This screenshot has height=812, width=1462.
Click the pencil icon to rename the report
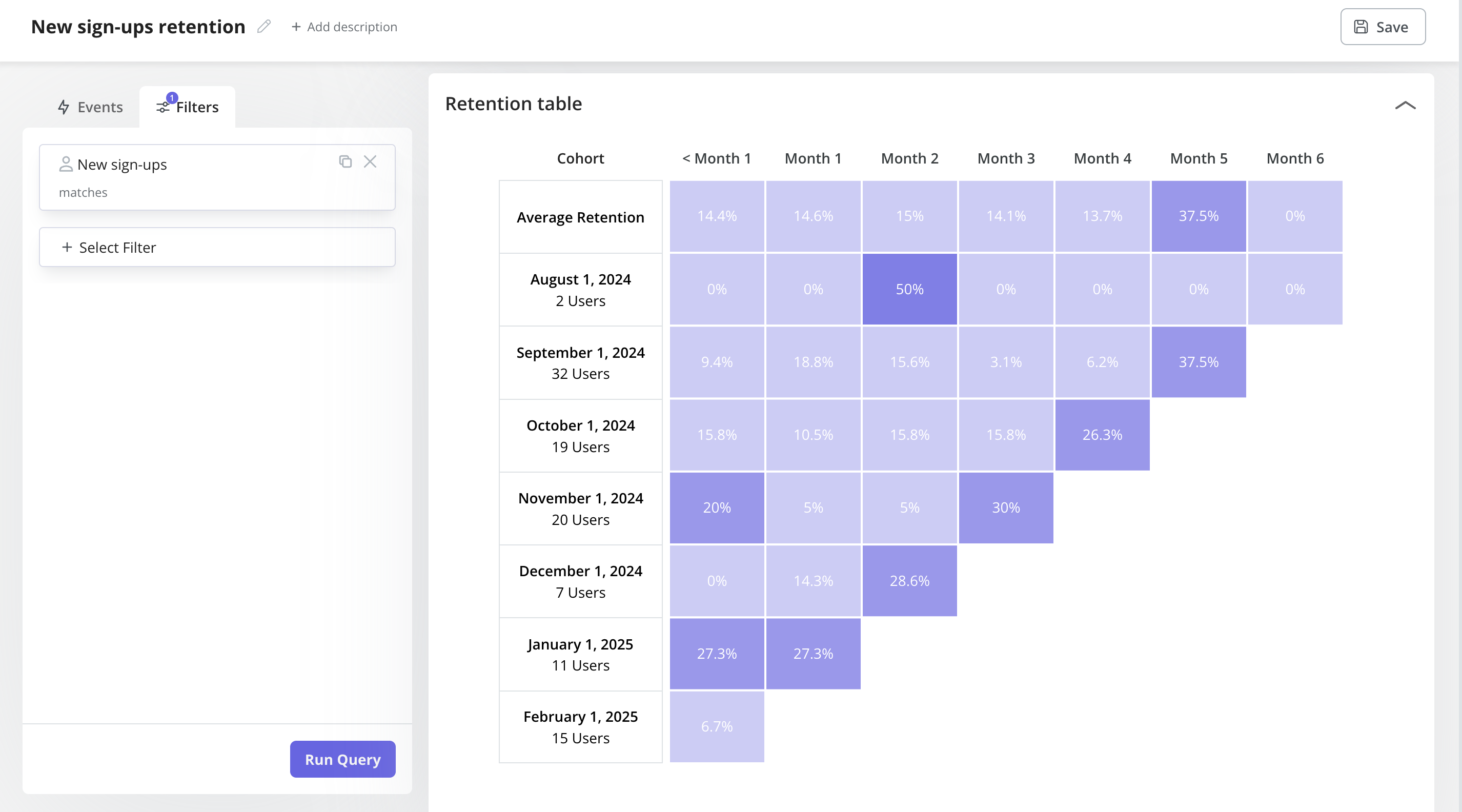coord(263,26)
